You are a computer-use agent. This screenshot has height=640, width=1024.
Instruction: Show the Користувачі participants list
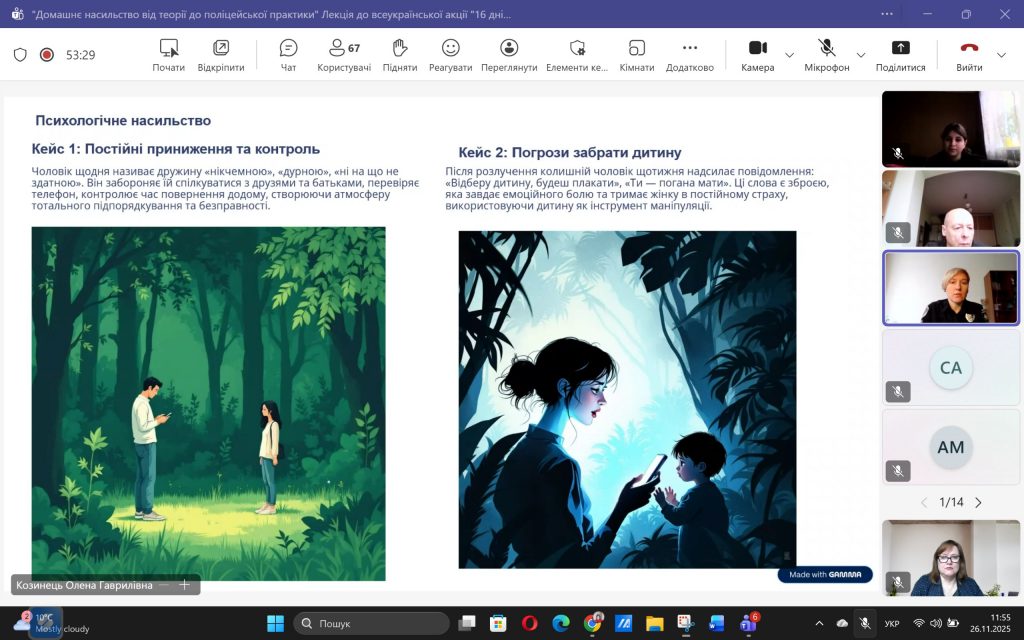(x=344, y=54)
